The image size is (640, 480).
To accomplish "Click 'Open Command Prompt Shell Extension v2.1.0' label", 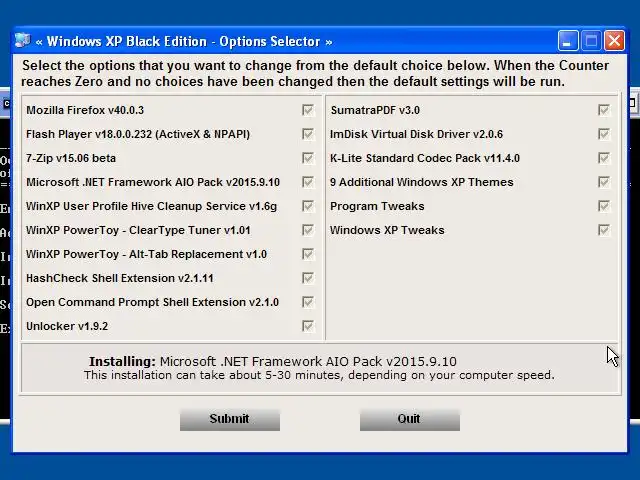I will point(153,302).
